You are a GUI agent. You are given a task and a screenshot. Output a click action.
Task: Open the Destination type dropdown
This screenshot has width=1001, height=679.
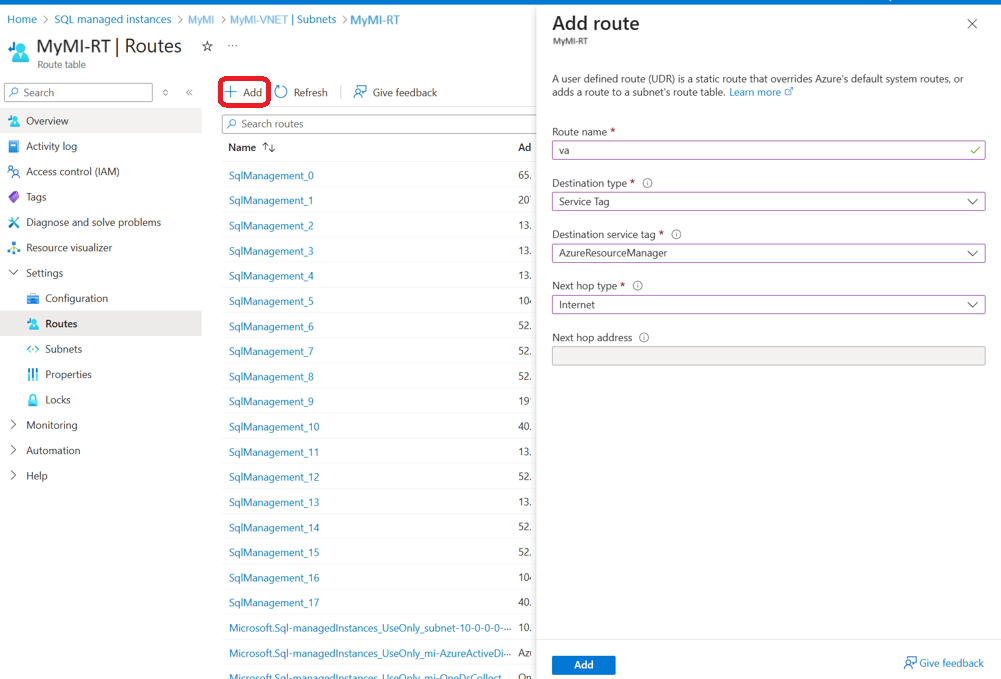tap(768, 202)
